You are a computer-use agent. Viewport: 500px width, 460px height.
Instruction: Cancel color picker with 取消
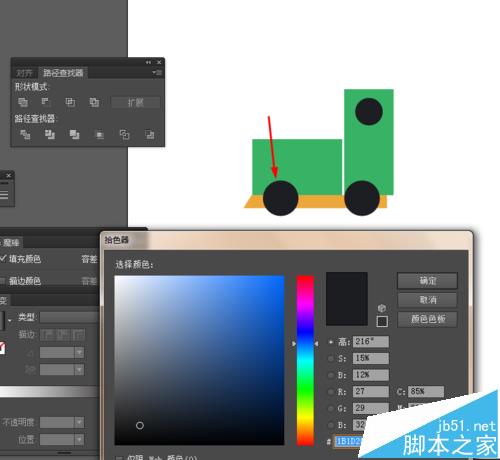[x=427, y=300]
